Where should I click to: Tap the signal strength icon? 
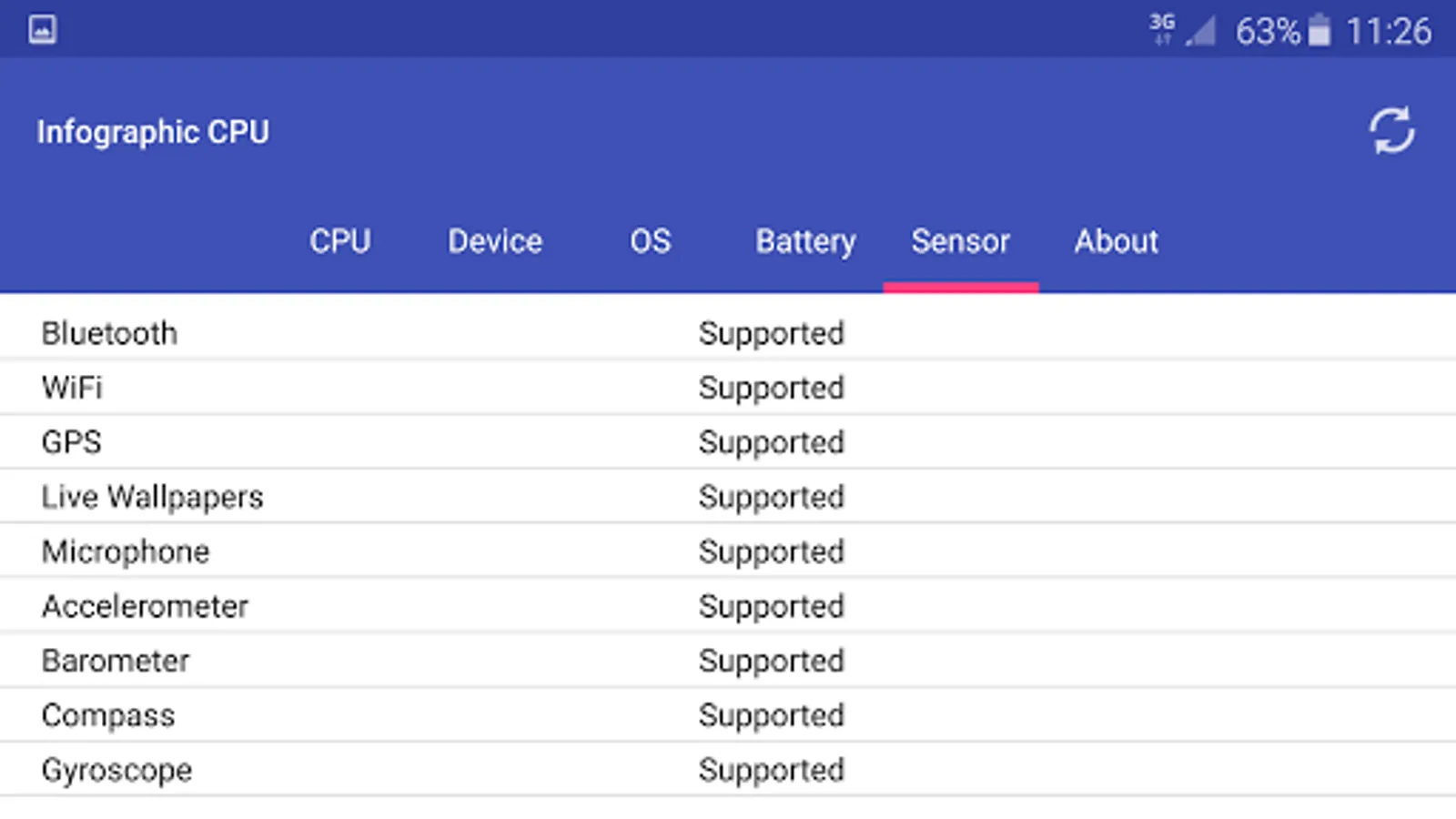(1201, 31)
